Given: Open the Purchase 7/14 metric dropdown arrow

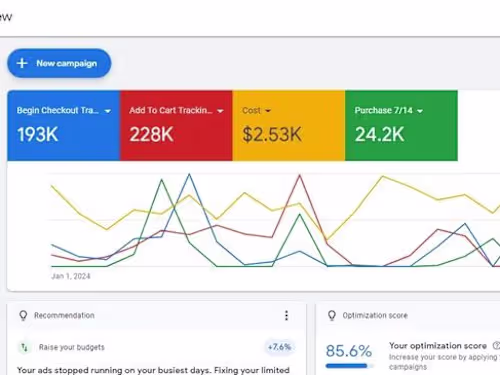Looking at the screenshot, I should coord(420,111).
